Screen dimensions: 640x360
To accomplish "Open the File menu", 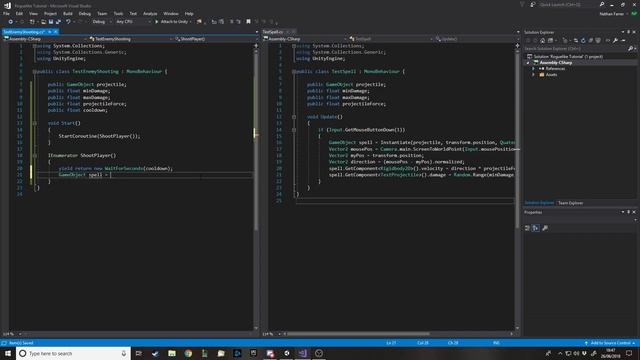I will coord(6,13).
